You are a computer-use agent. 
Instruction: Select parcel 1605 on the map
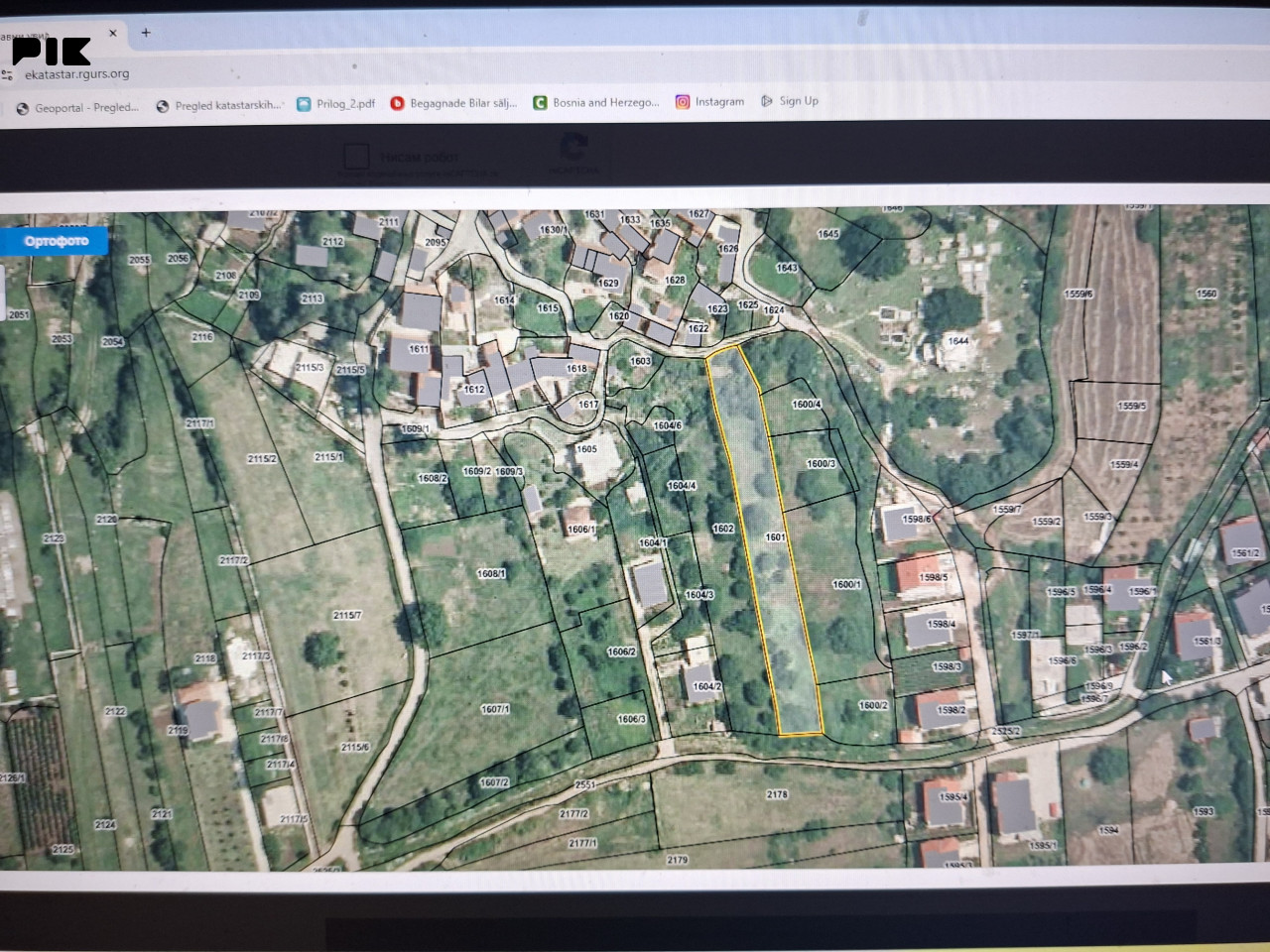pos(586,449)
